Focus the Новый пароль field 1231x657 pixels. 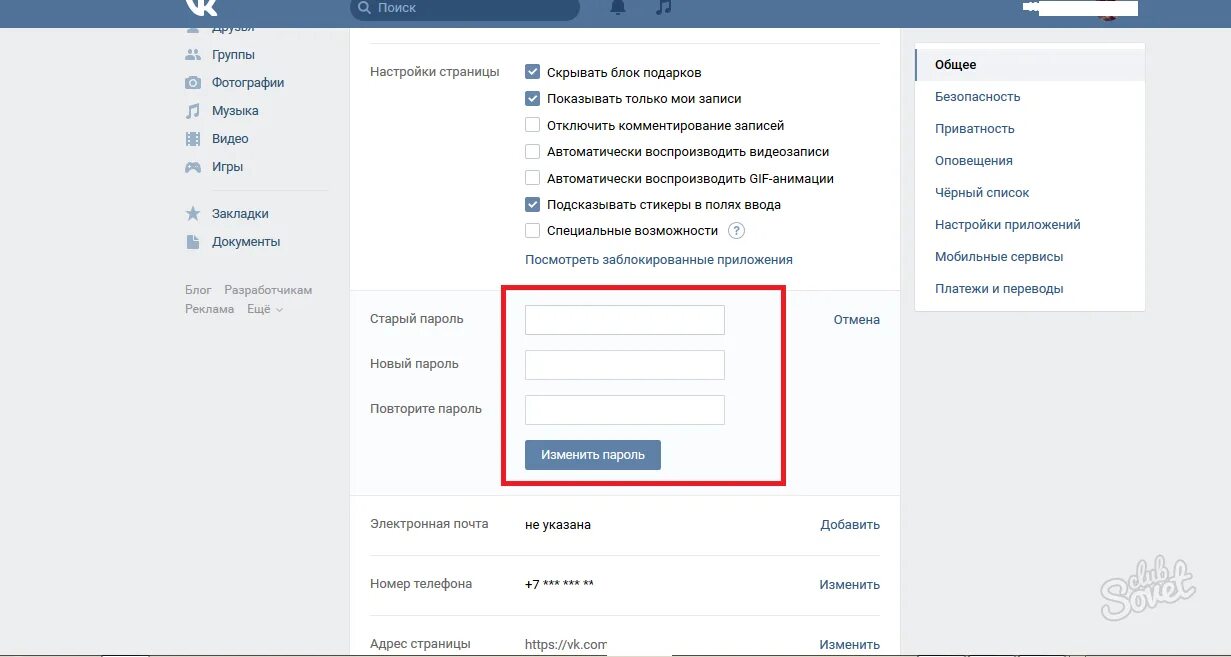pyautogui.click(x=625, y=365)
